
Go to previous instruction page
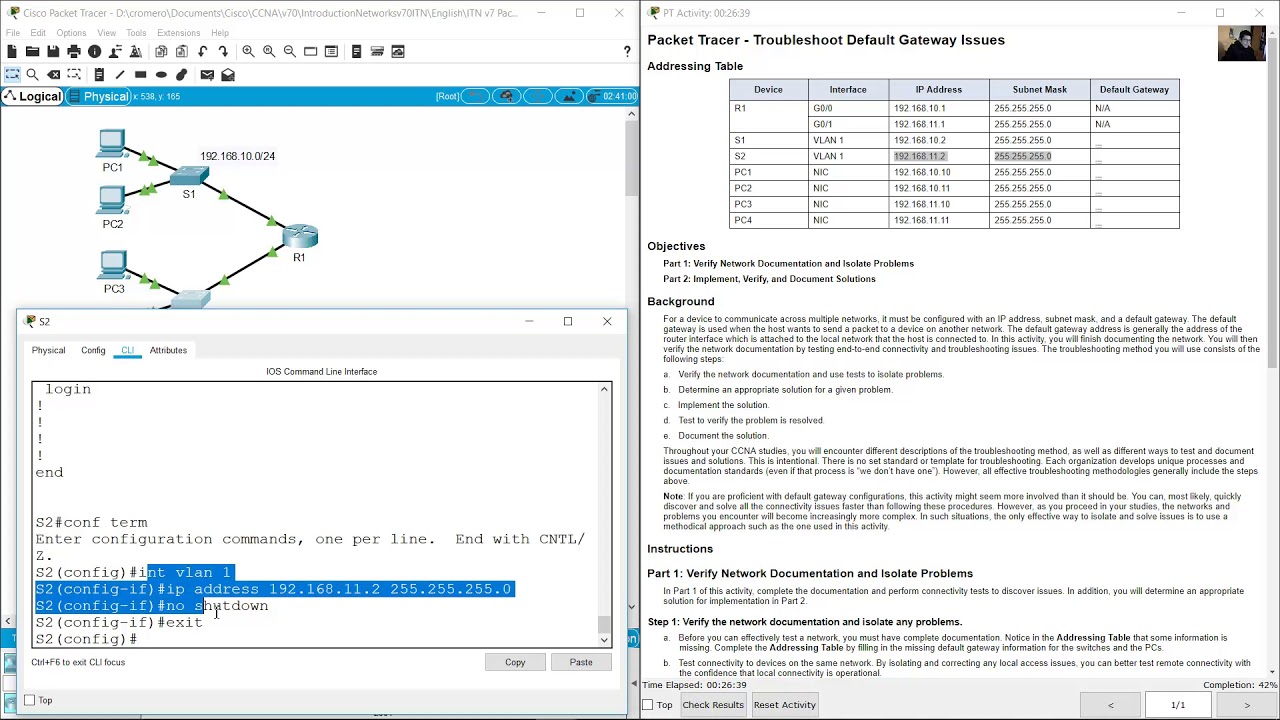1110,705
